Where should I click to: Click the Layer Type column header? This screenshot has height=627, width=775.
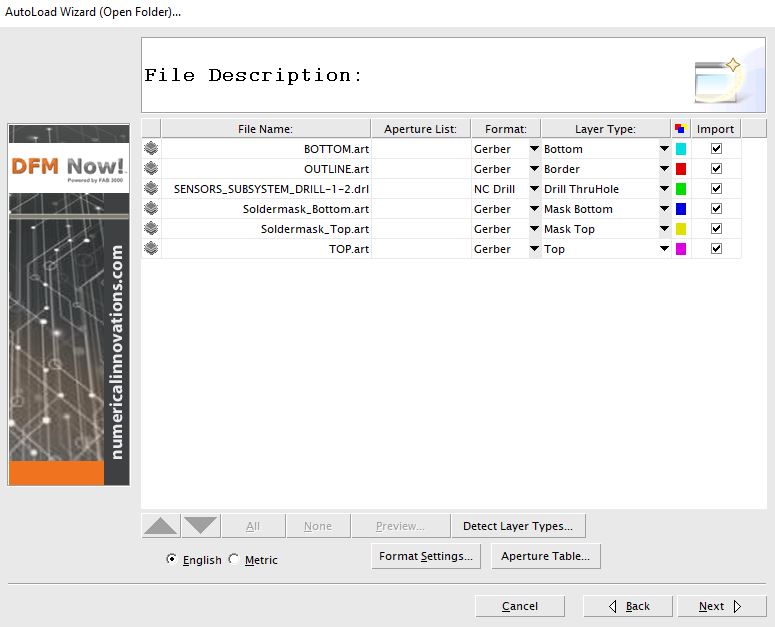605,128
